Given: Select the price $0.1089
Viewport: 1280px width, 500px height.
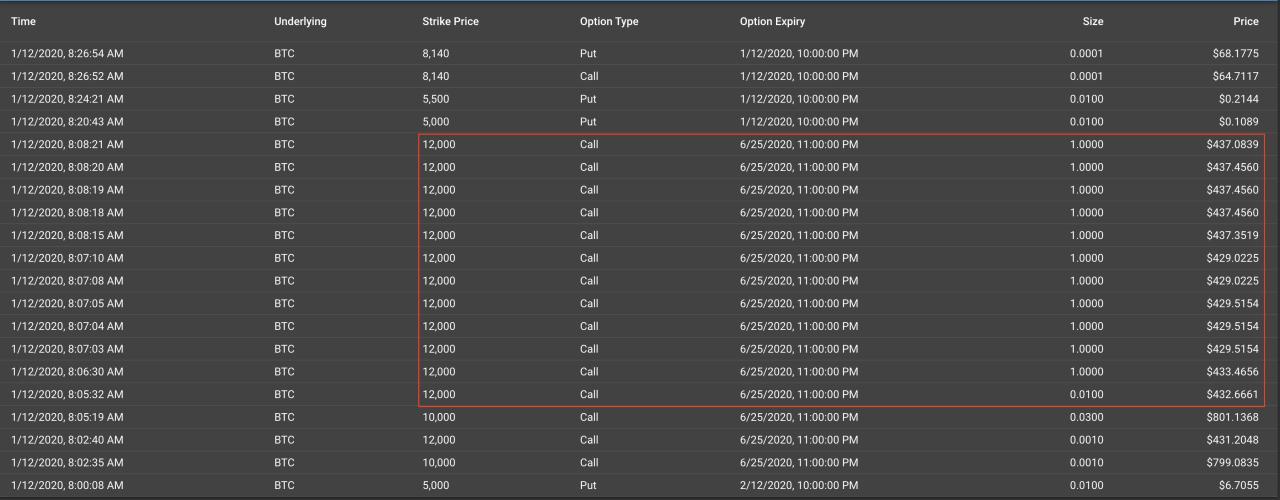Looking at the screenshot, I should 1240,122.
